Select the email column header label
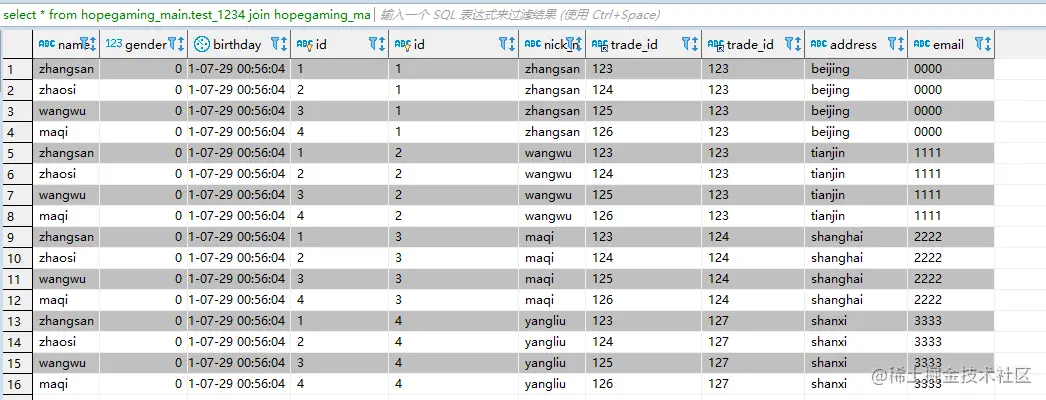 [x=949, y=45]
